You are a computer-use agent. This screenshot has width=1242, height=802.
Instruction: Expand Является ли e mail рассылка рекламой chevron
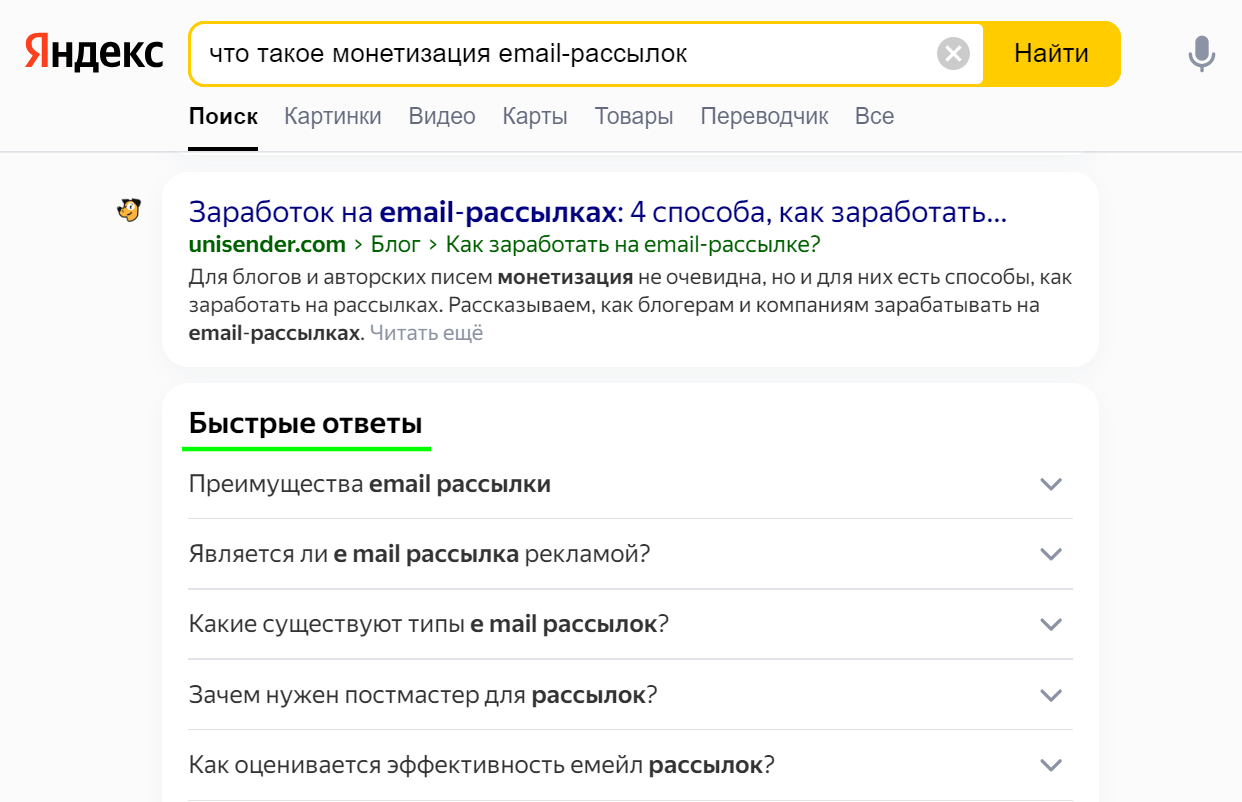pos(1050,554)
